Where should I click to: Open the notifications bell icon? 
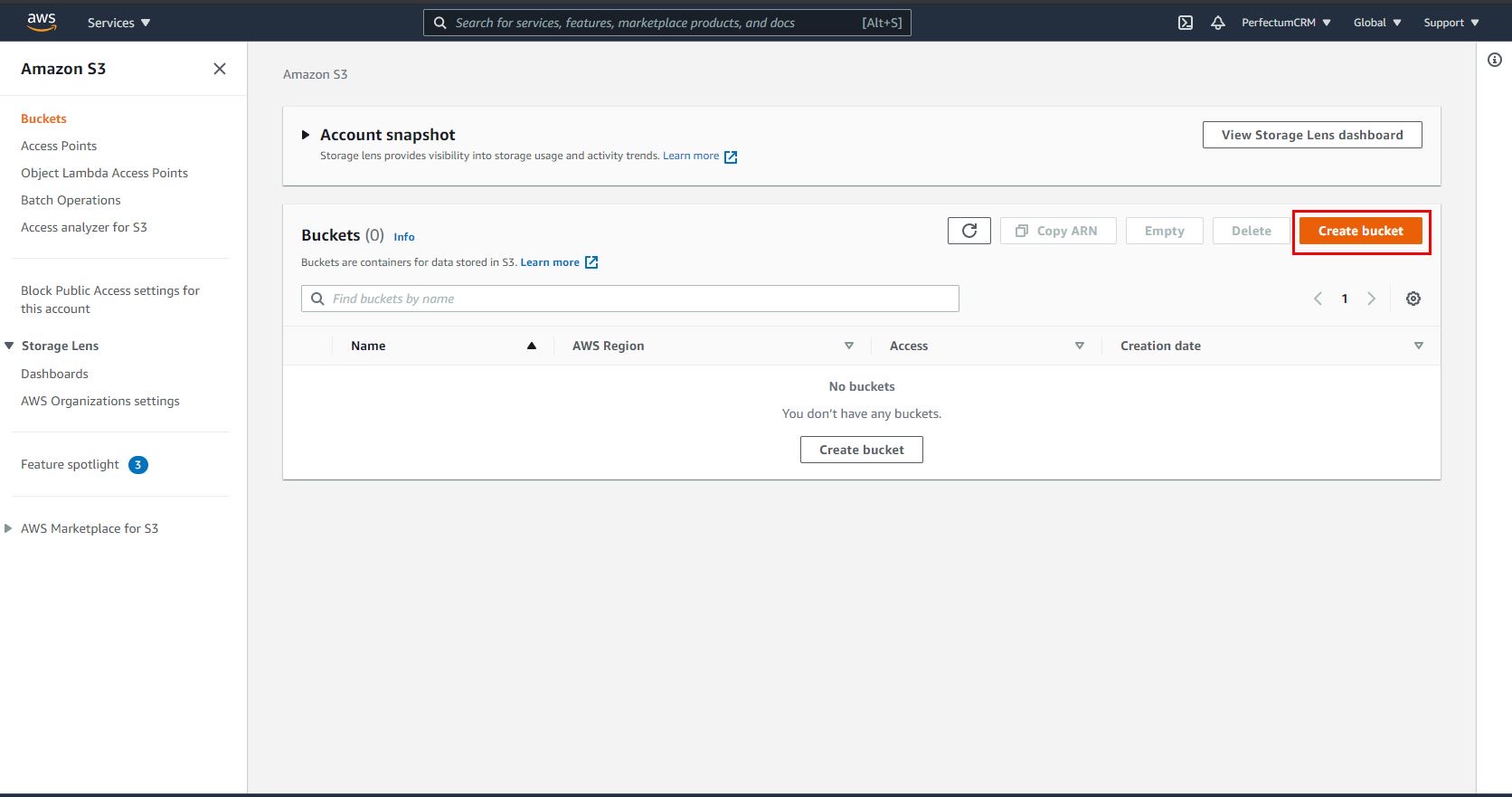(x=1218, y=23)
